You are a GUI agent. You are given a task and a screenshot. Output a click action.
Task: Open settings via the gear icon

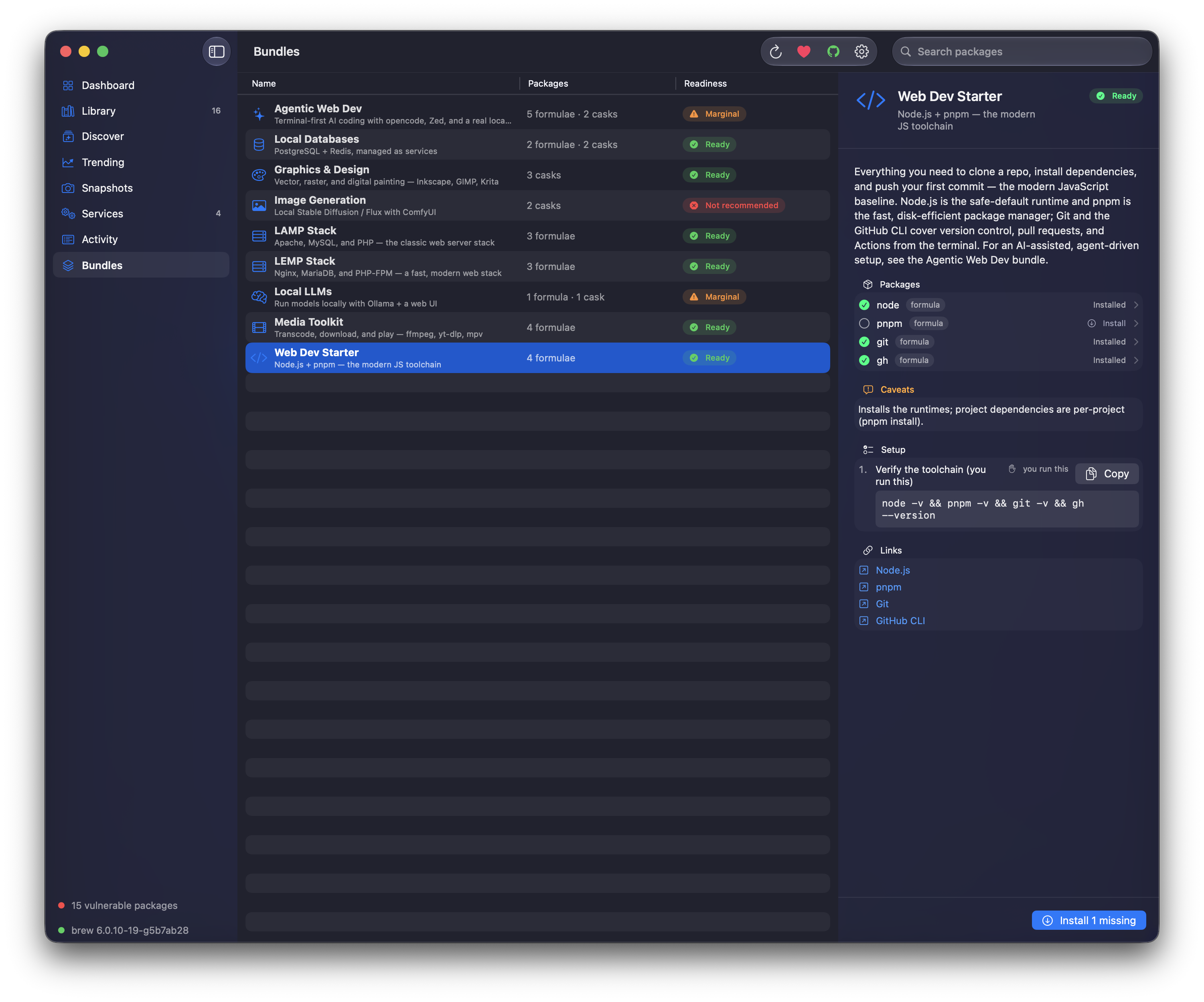point(861,52)
